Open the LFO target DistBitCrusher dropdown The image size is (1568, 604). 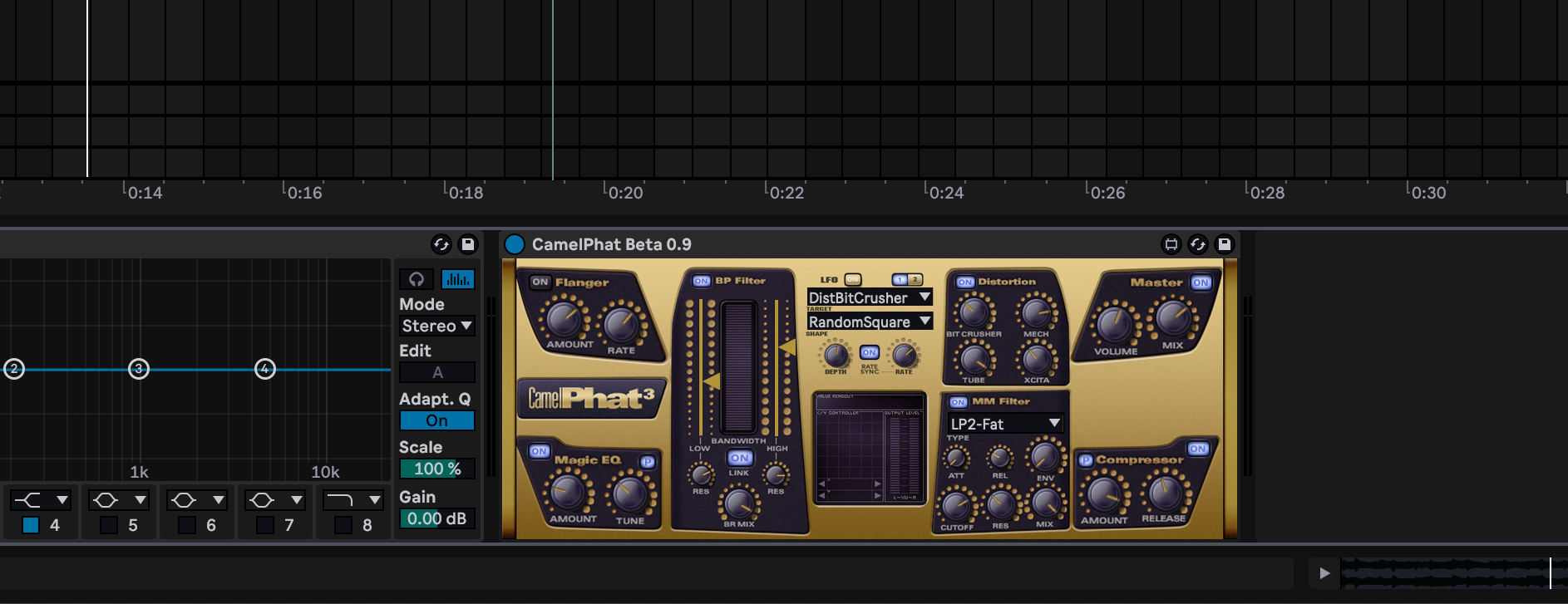pos(869,297)
